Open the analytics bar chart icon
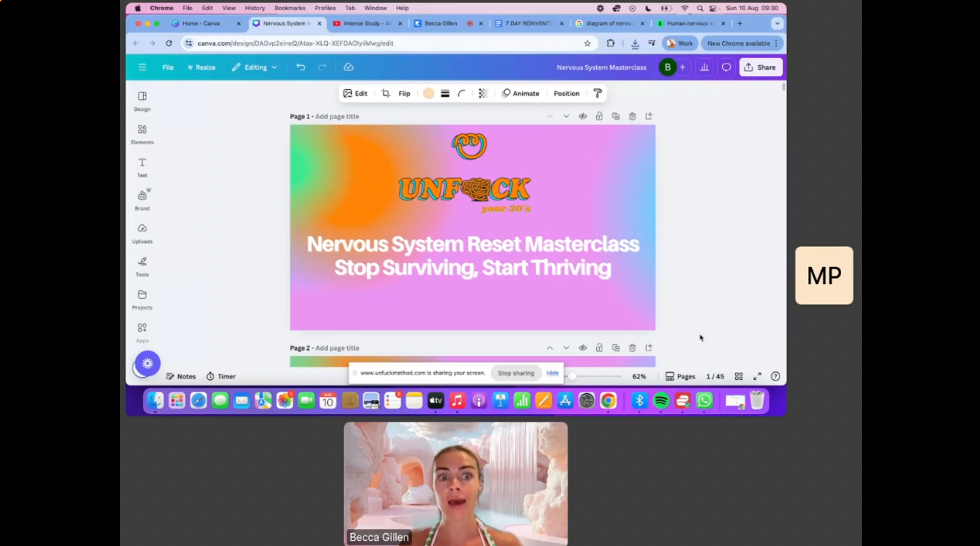This screenshot has height=546, width=980. (x=704, y=67)
